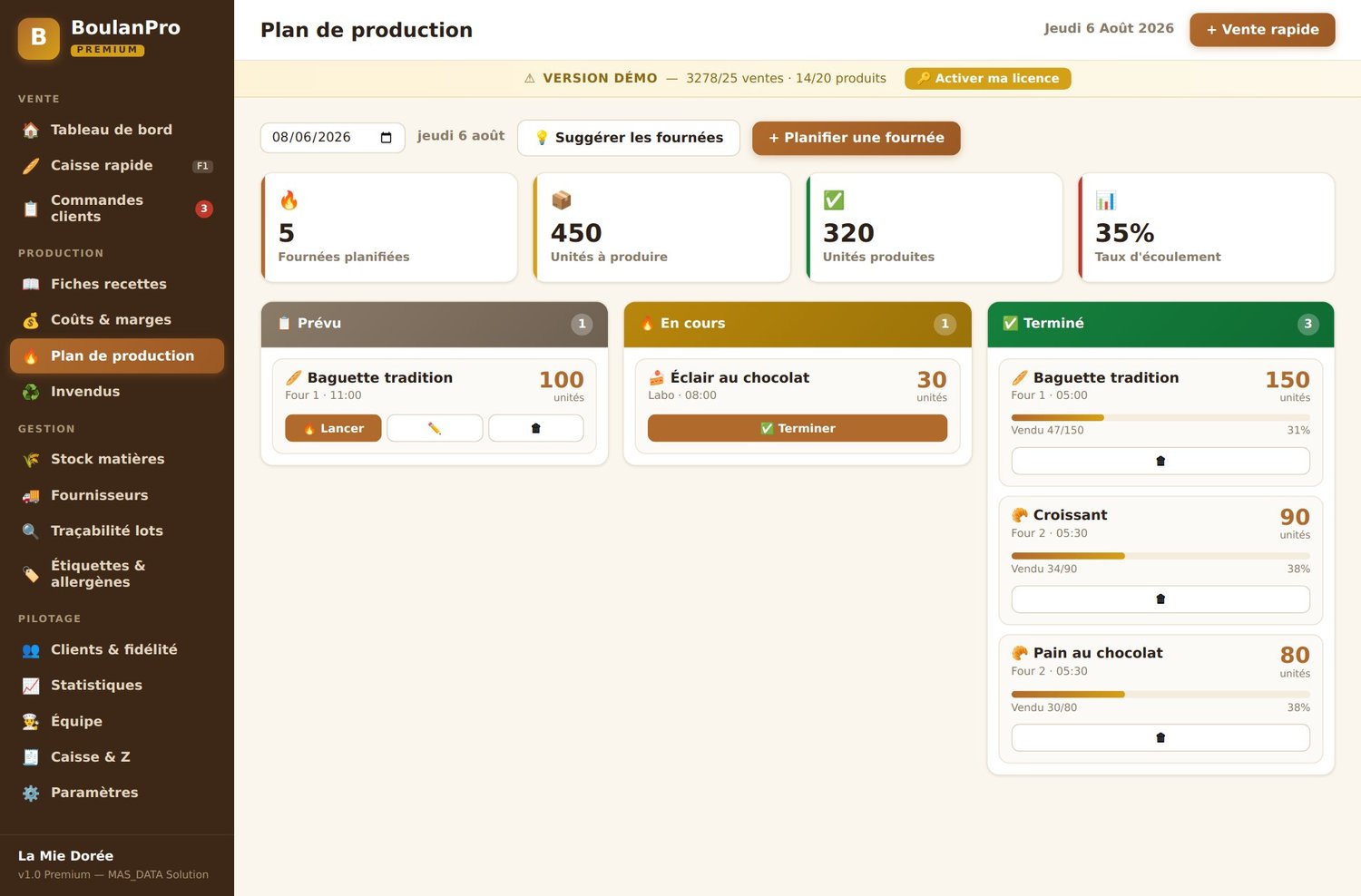Click Planifier une fournée button
This screenshot has height=896, width=1361.
(x=857, y=138)
